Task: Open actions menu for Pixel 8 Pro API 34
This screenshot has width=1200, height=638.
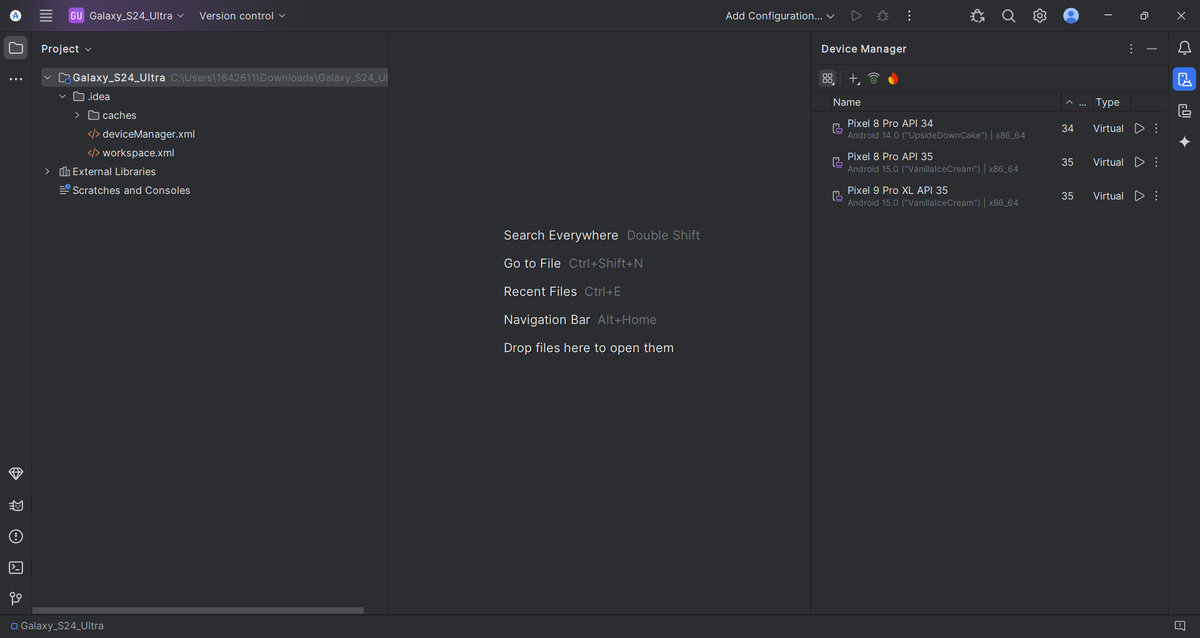Action: (1156, 128)
